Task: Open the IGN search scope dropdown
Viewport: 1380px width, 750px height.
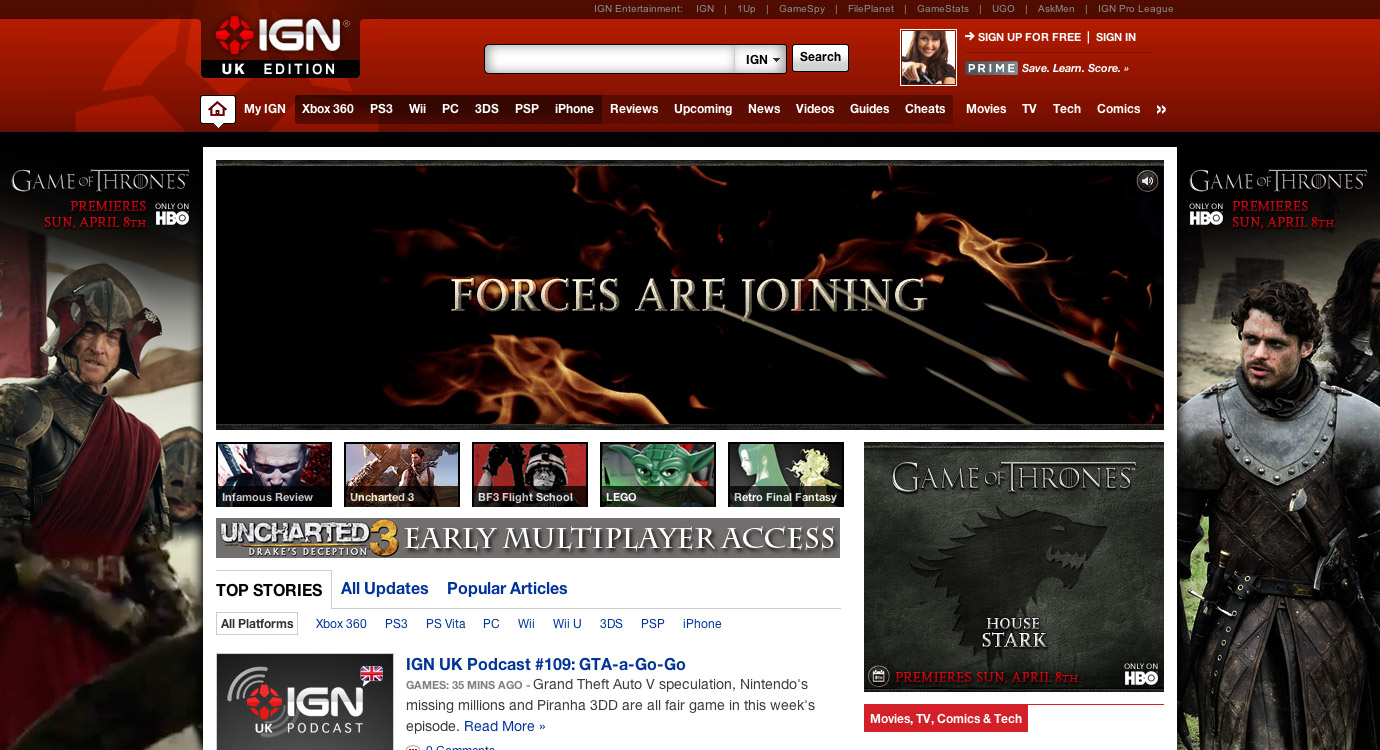Action: click(x=762, y=59)
